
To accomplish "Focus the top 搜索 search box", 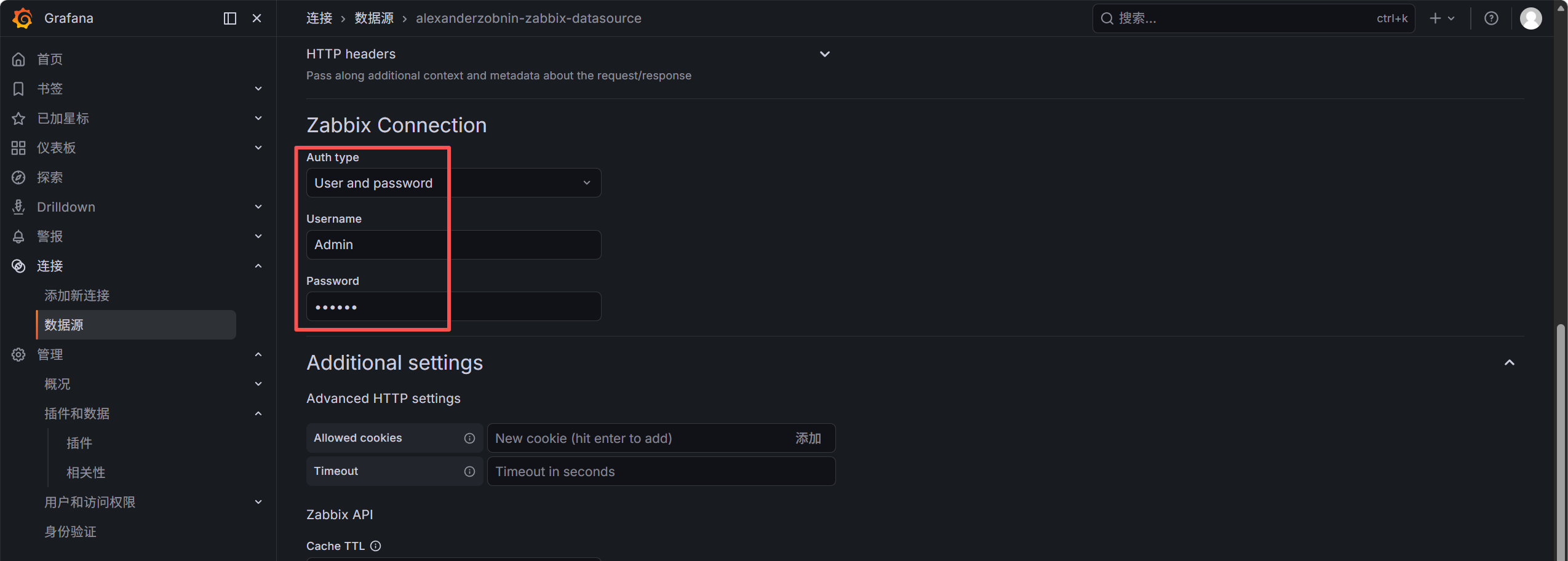I will tap(1253, 18).
